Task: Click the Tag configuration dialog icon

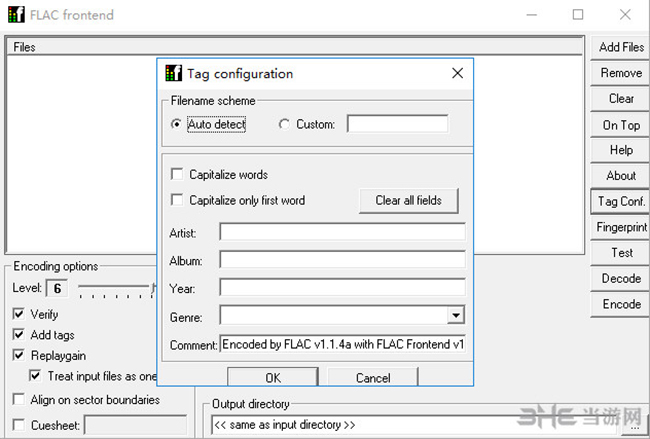Action: (173, 73)
